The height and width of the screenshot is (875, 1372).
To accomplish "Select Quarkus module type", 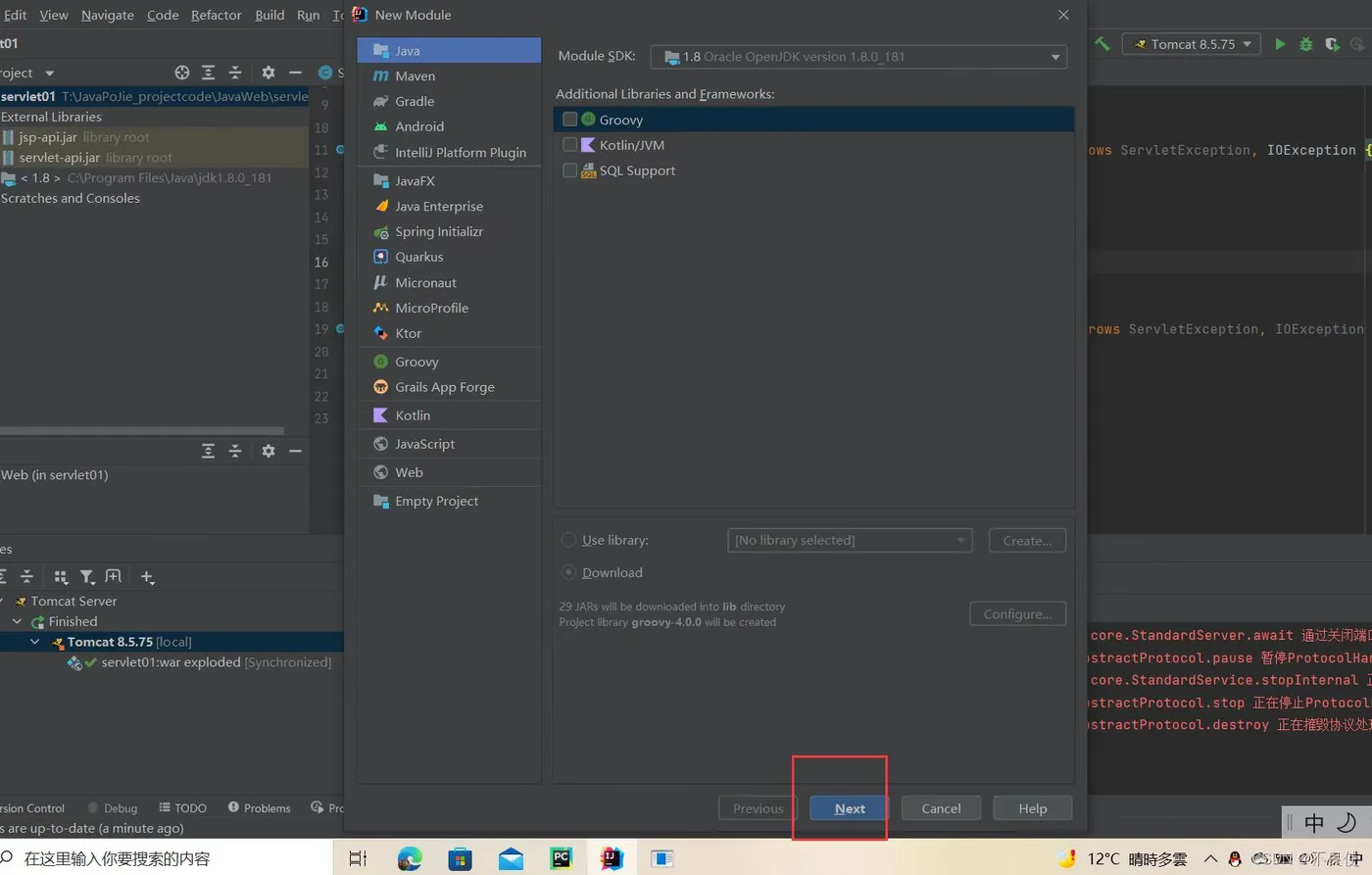I will coord(449,257).
